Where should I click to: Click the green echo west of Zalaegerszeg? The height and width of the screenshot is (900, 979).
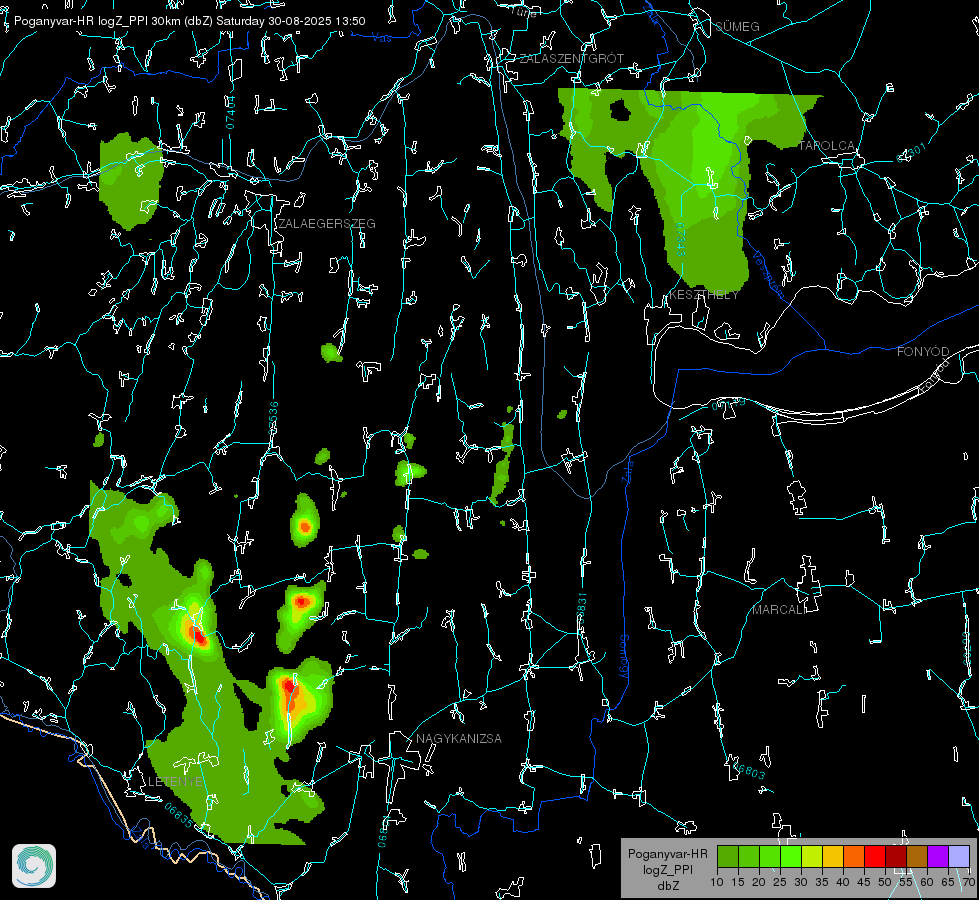tap(130, 180)
